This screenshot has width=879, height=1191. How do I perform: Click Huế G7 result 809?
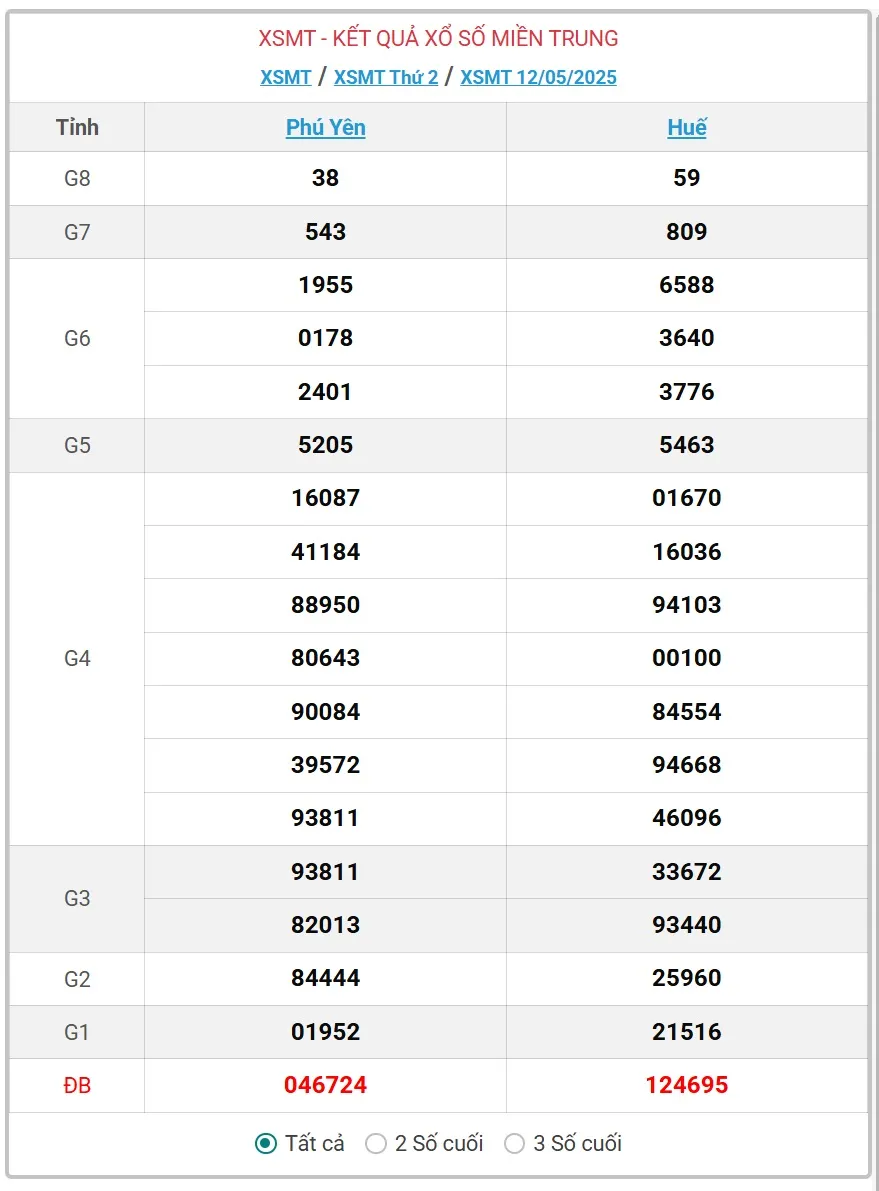(687, 232)
